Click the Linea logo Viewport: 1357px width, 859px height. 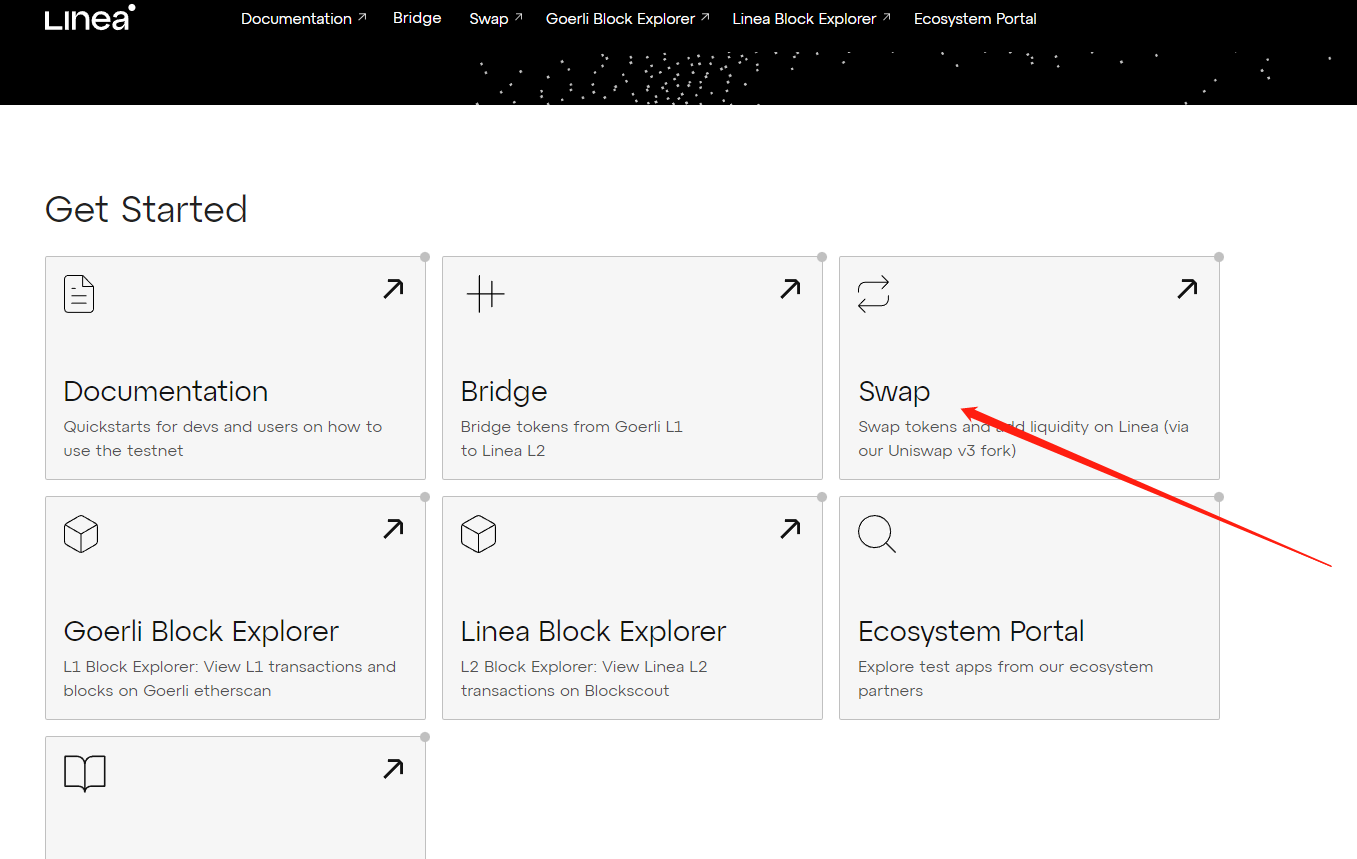coord(90,17)
